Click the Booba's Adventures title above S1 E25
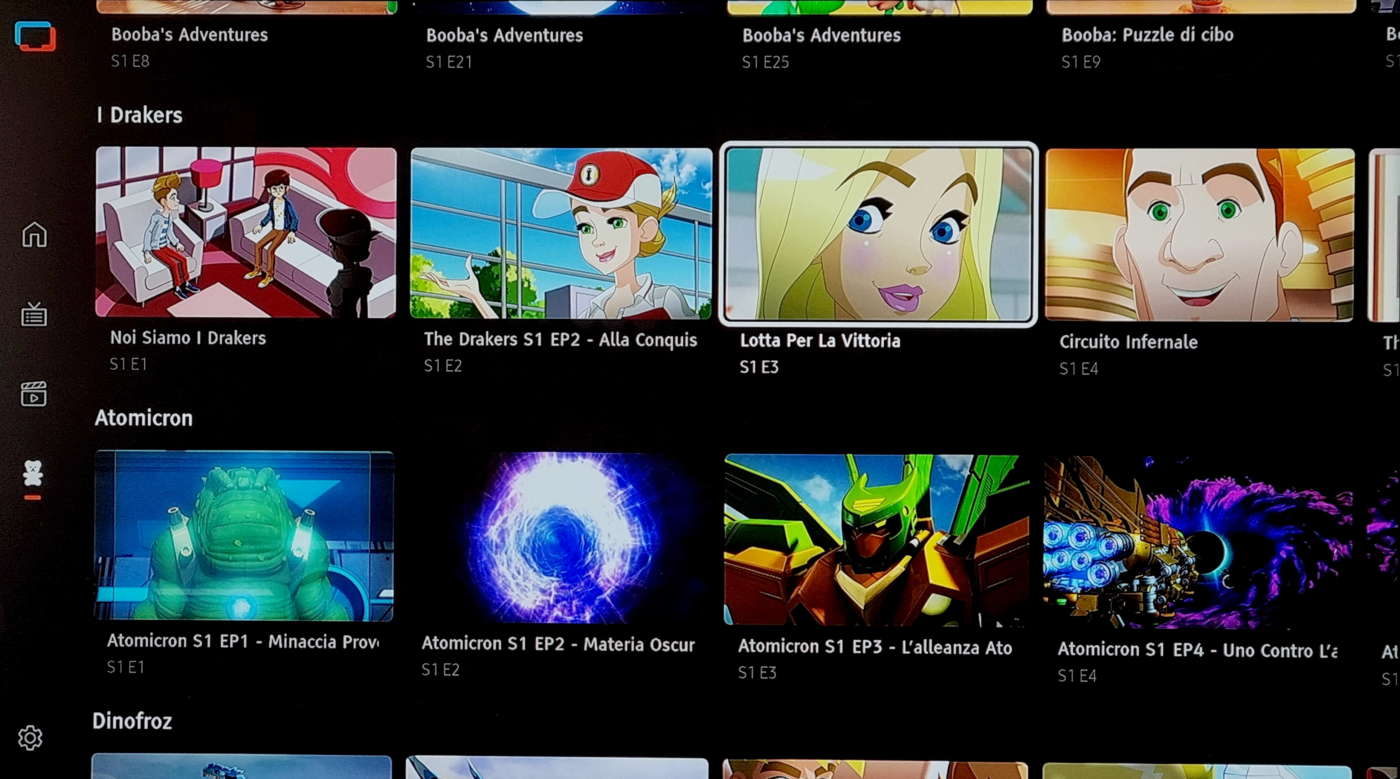Screen dimensions: 1400x779 pyautogui.click(x=822, y=36)
